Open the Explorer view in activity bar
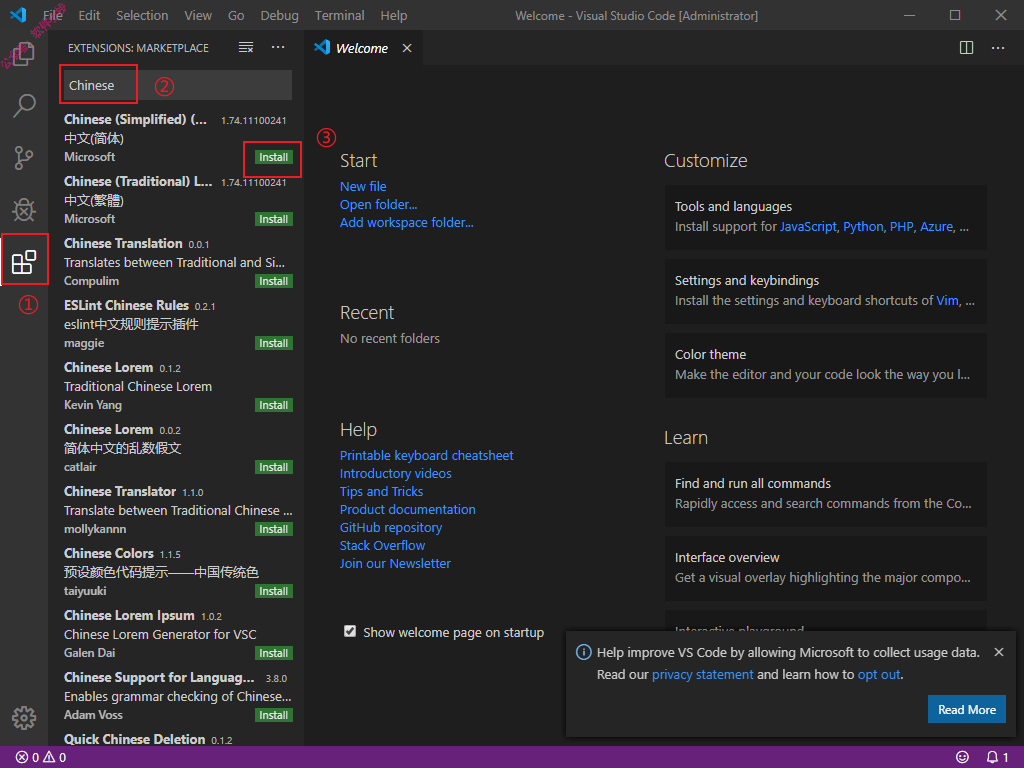The image size is (1024, 768). 24,54
